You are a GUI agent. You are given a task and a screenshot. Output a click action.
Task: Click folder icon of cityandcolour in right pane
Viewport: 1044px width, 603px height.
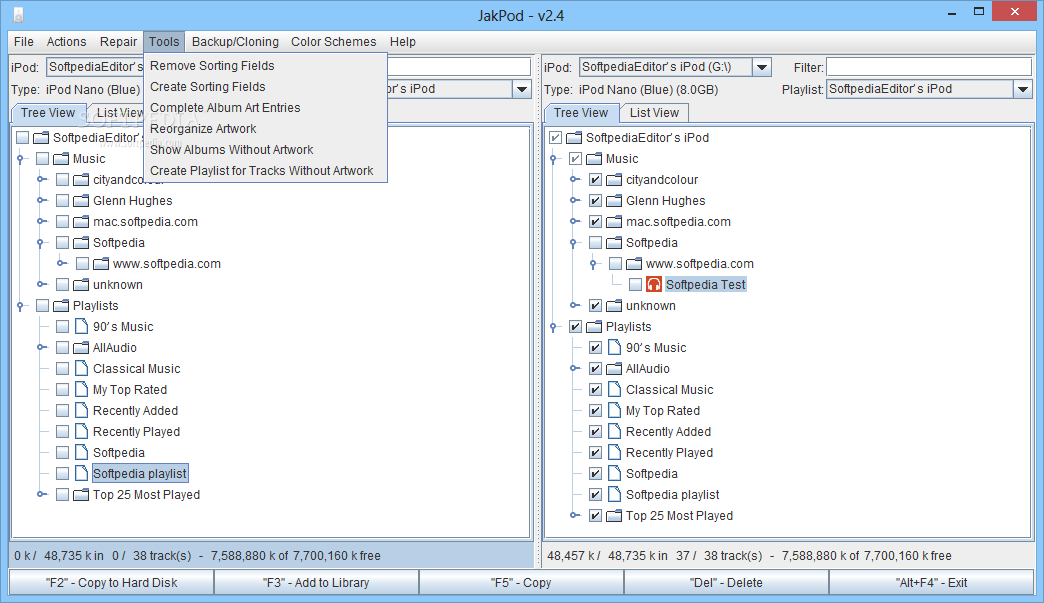pos(614,180)
